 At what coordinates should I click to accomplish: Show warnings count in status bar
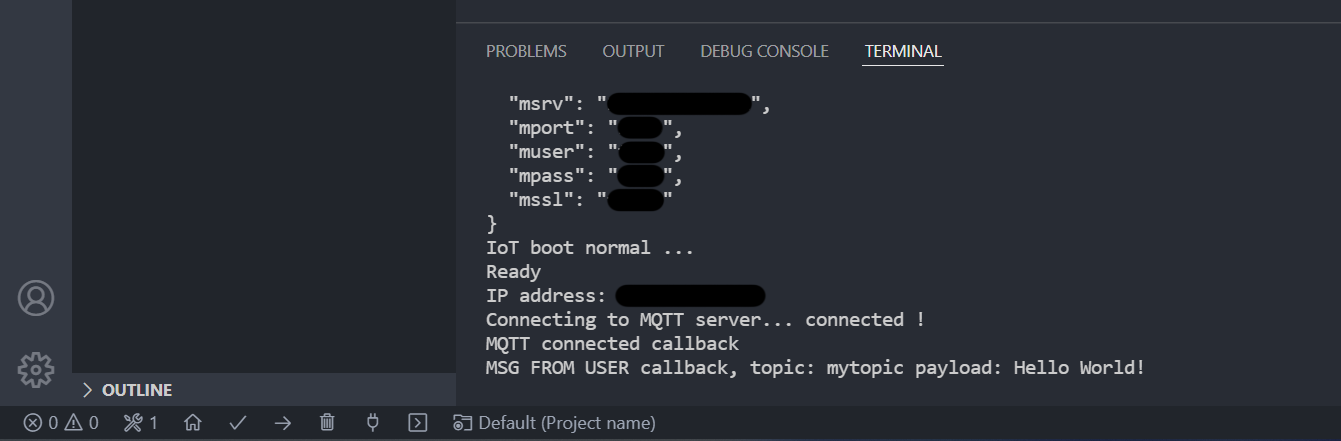point(82,423)
